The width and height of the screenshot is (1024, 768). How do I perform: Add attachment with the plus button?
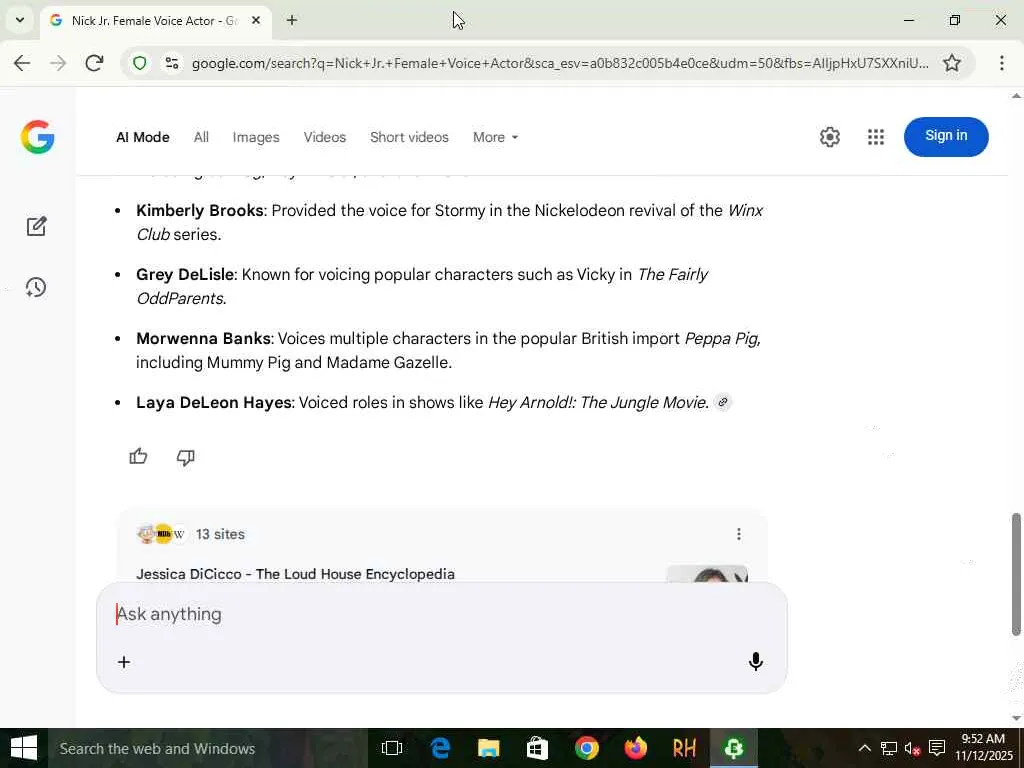click(123, 662)
